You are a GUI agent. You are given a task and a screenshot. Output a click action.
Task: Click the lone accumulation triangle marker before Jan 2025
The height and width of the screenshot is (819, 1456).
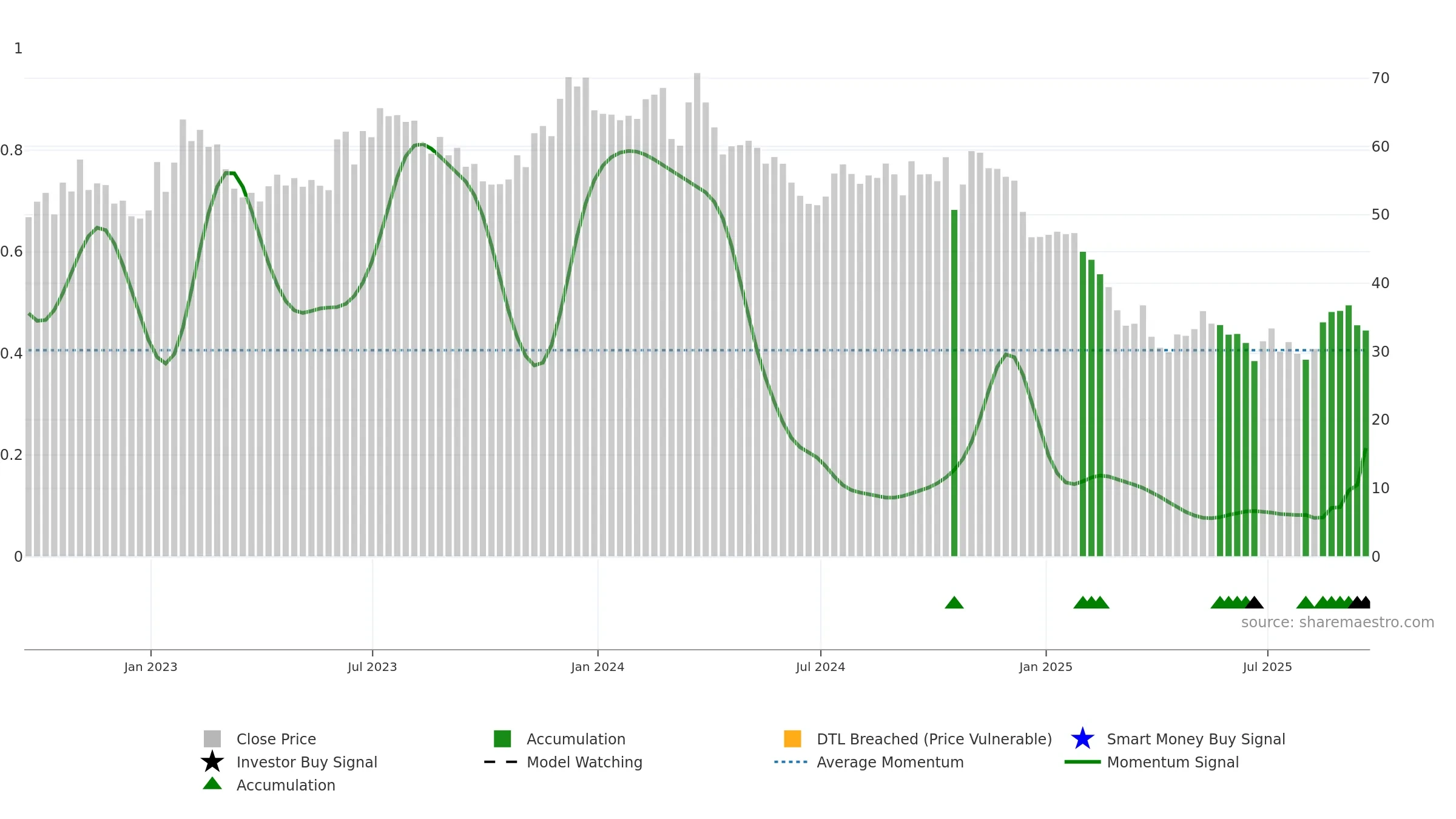[954, 602]
